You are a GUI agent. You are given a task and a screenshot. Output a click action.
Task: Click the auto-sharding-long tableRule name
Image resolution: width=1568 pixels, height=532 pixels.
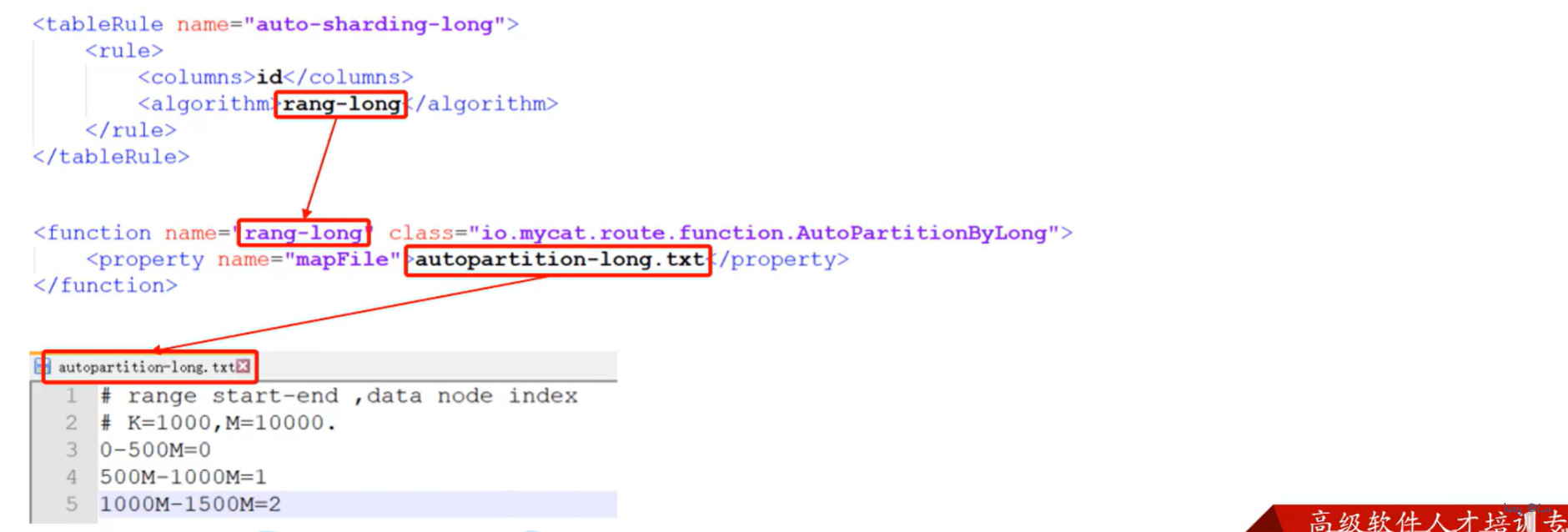[374, 24]
